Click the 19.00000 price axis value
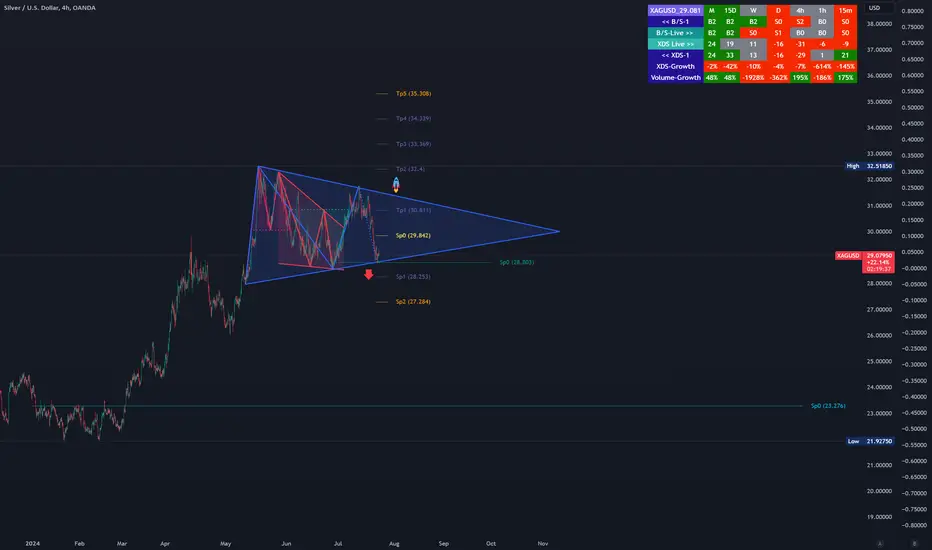Screen dimensions: 932x550 pyautogui.click(x=879, y=517)
